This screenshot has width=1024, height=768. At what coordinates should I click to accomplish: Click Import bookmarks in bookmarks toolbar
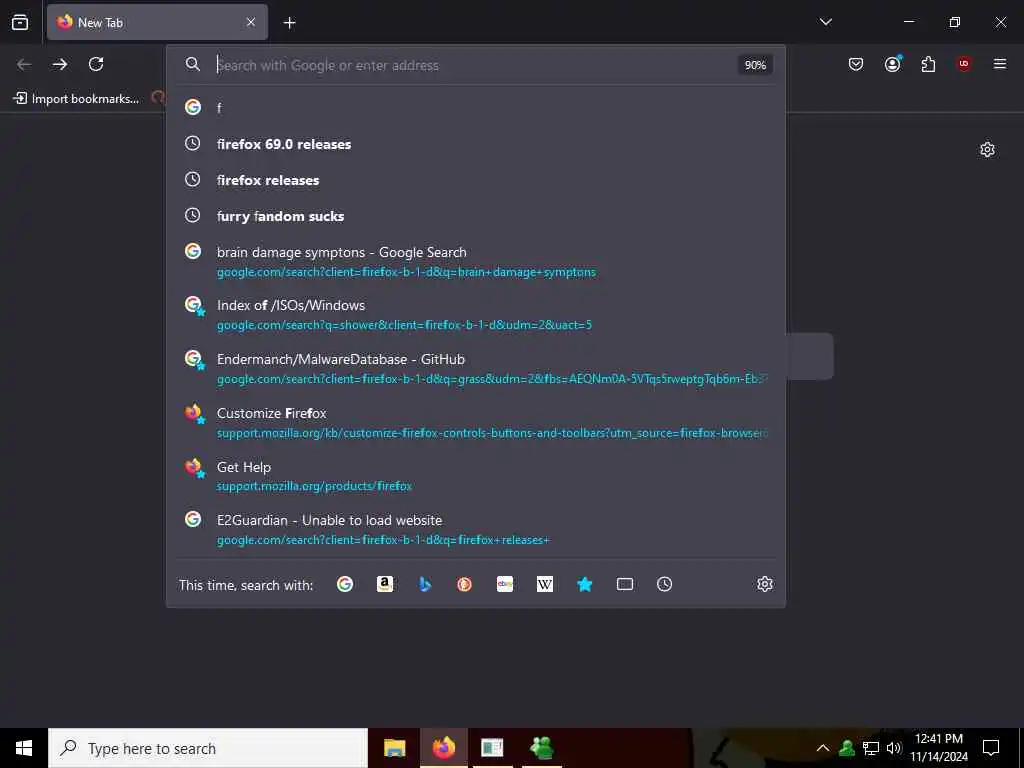[76, 99]
